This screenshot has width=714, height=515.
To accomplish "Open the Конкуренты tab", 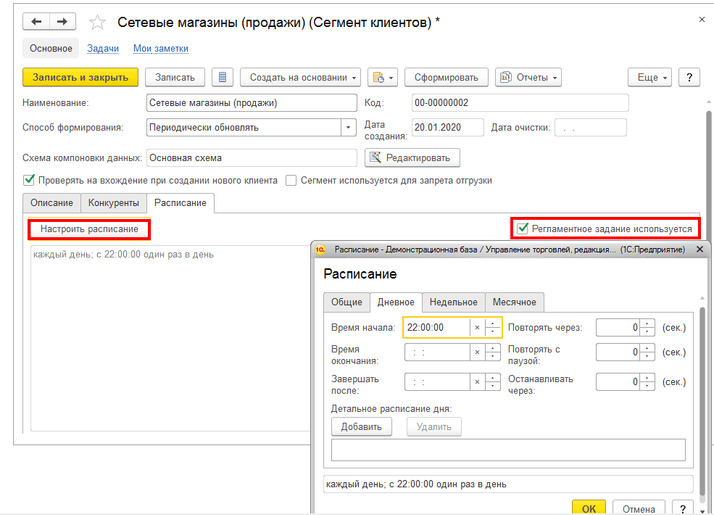I will click(x=114, y=203).
